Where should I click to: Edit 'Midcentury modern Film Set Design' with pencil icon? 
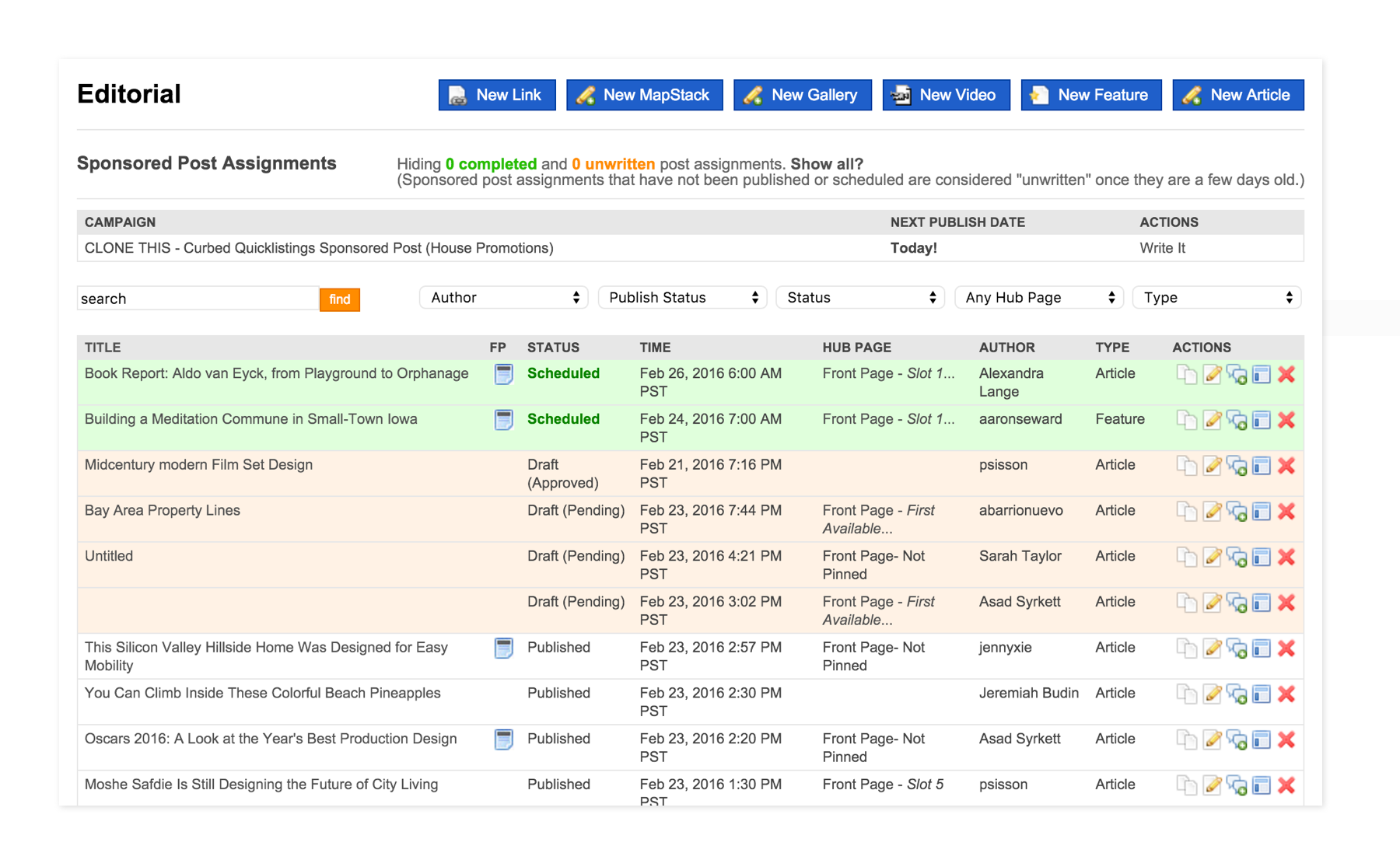click(1212, 466)
